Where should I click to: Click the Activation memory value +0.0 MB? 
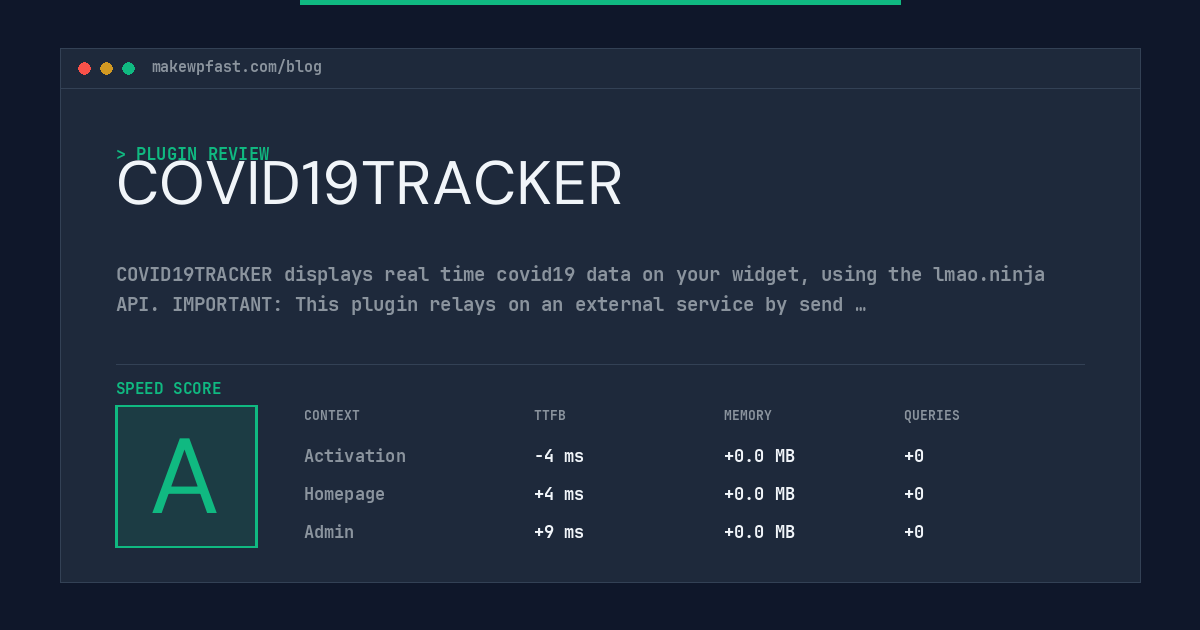759,456
